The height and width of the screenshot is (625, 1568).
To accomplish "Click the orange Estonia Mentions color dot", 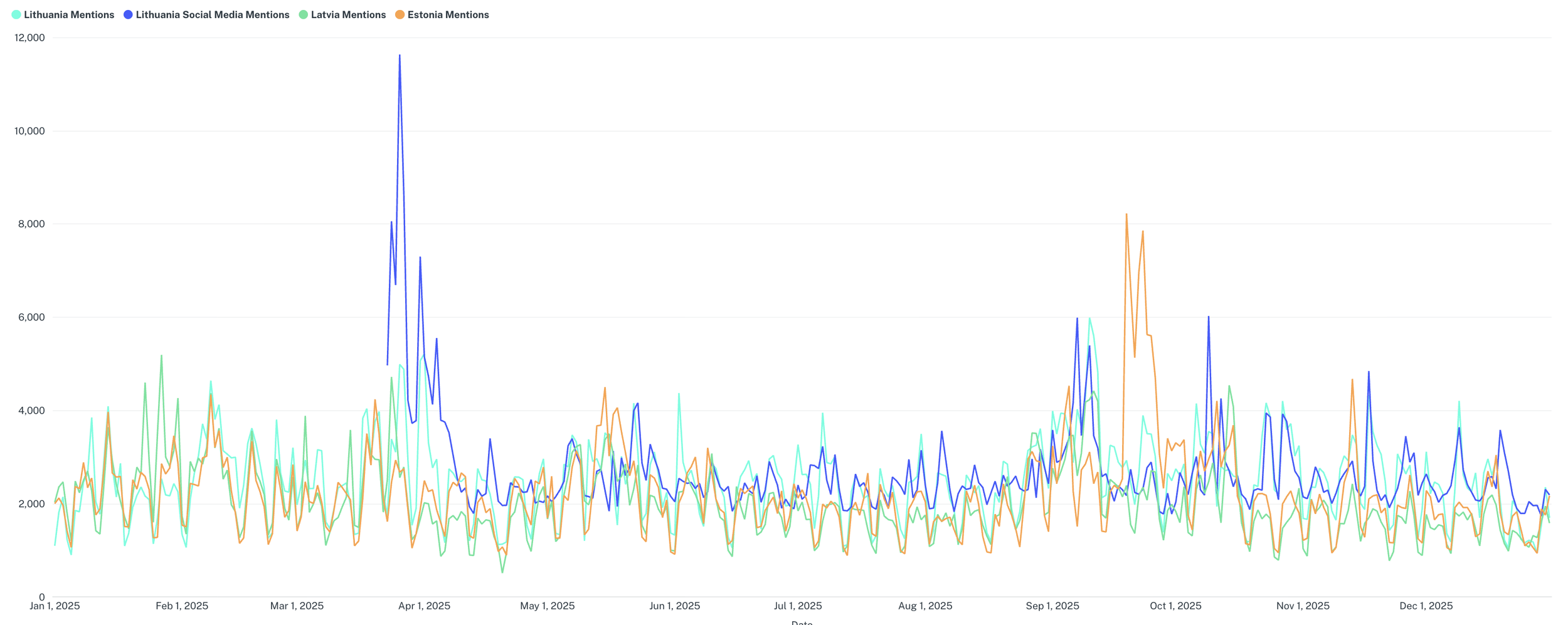I will 400,14.
